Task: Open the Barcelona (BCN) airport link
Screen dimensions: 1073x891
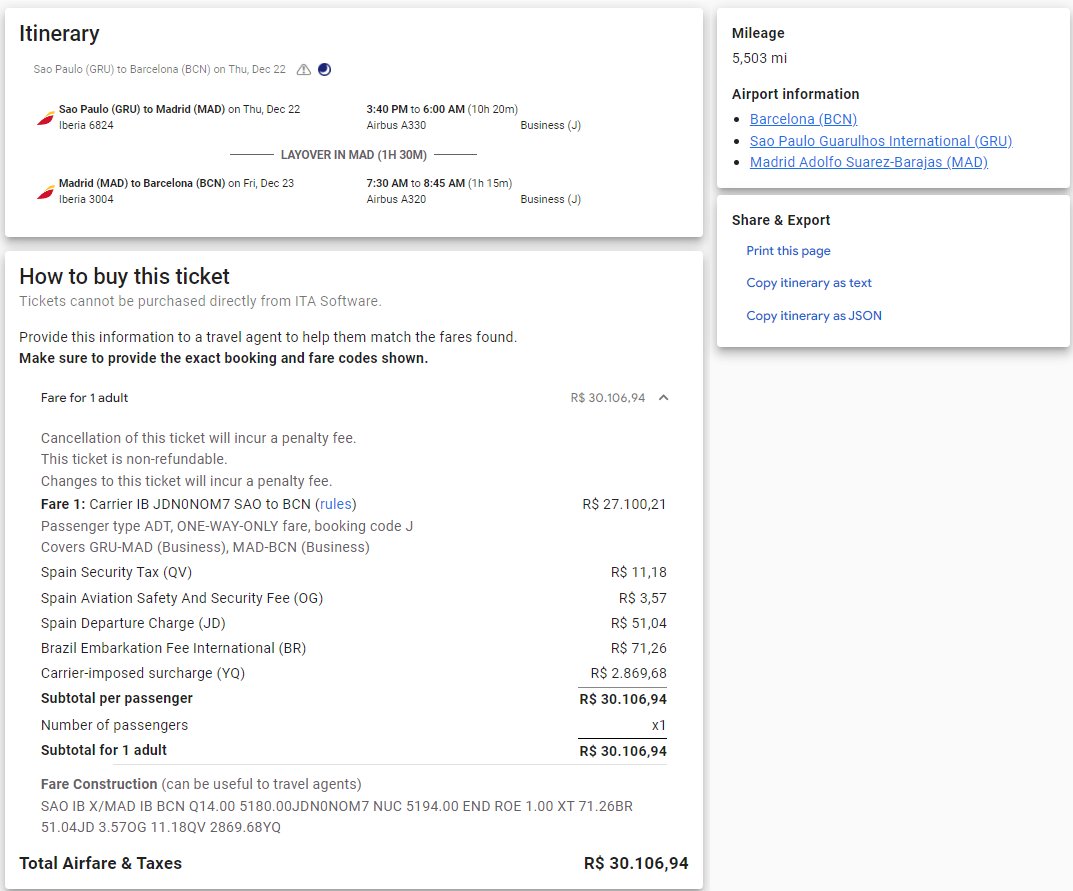Action: (803, 119)
